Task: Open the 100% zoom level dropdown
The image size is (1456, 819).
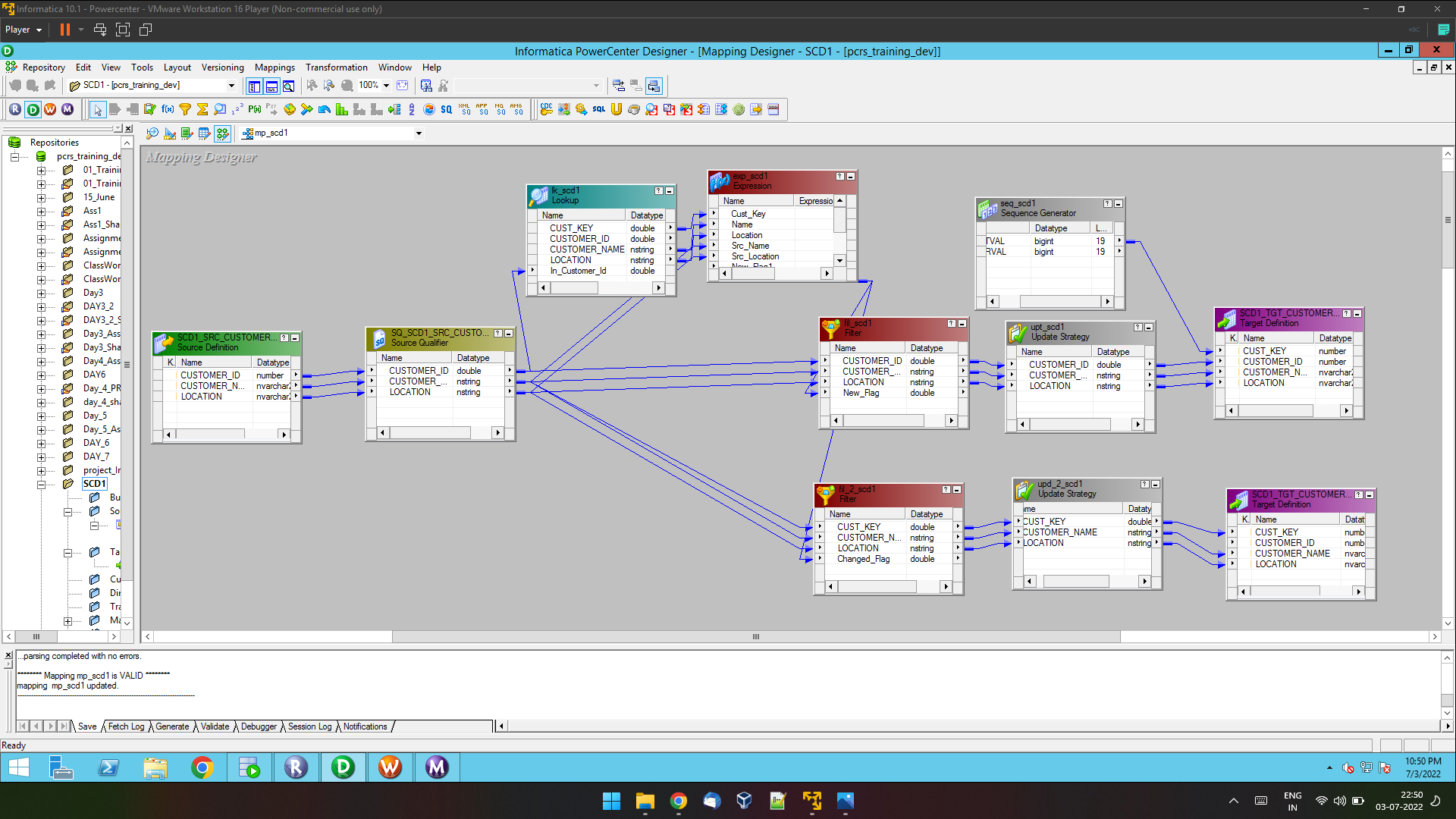Action: 385,86
